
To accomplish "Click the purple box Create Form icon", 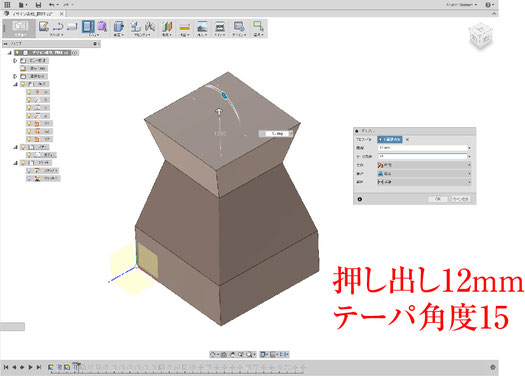I will click(102, 27).
